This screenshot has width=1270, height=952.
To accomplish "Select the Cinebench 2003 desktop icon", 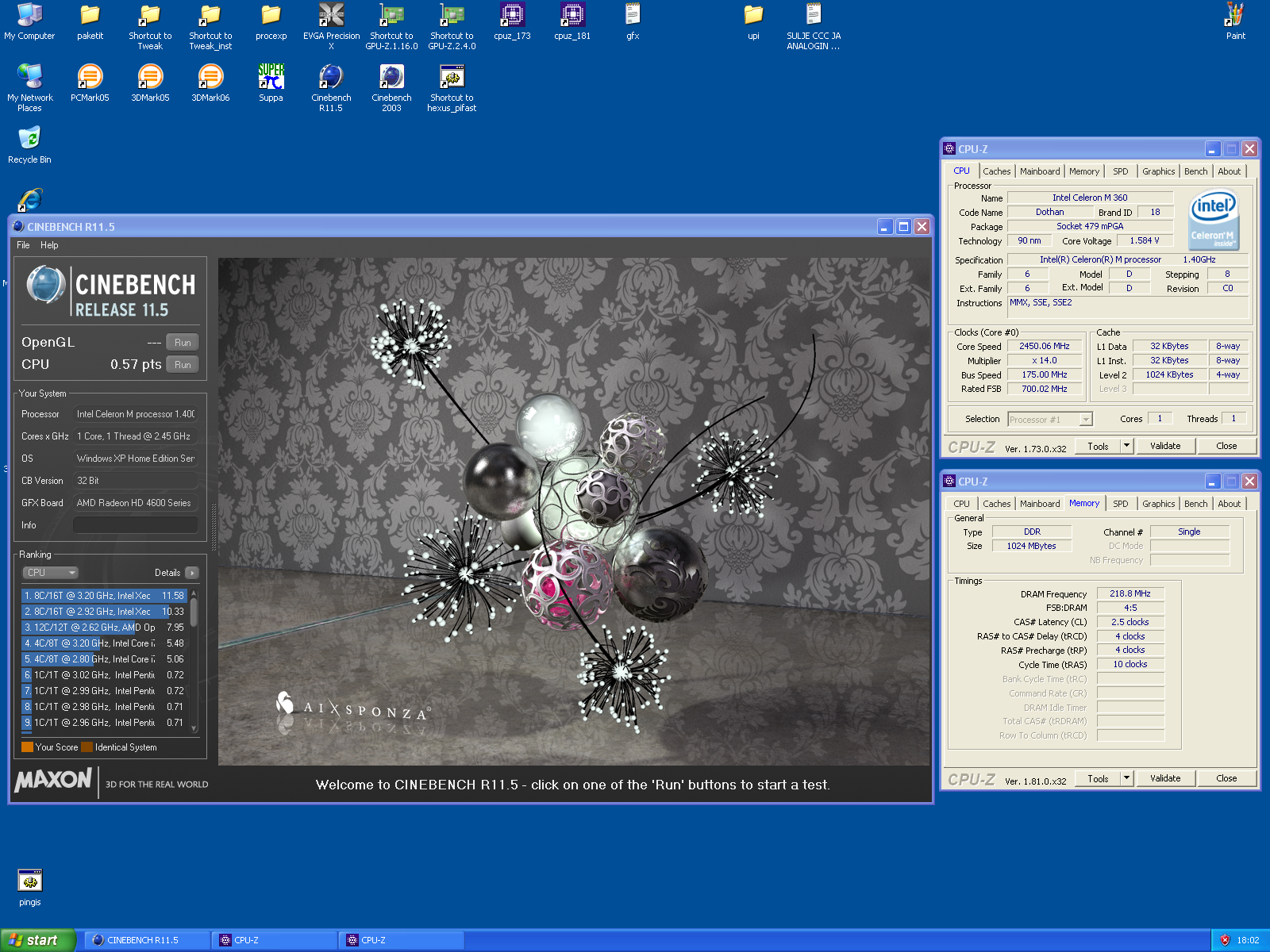I will (x=391, y=88).
